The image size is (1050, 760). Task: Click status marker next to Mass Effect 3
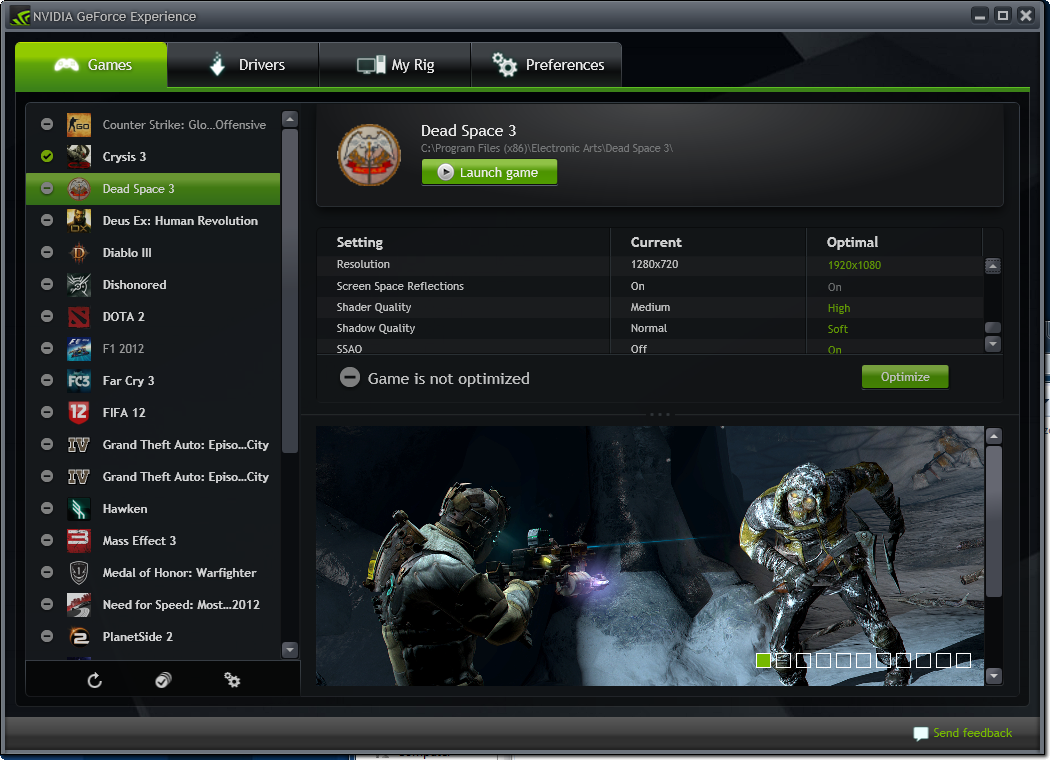47,540
